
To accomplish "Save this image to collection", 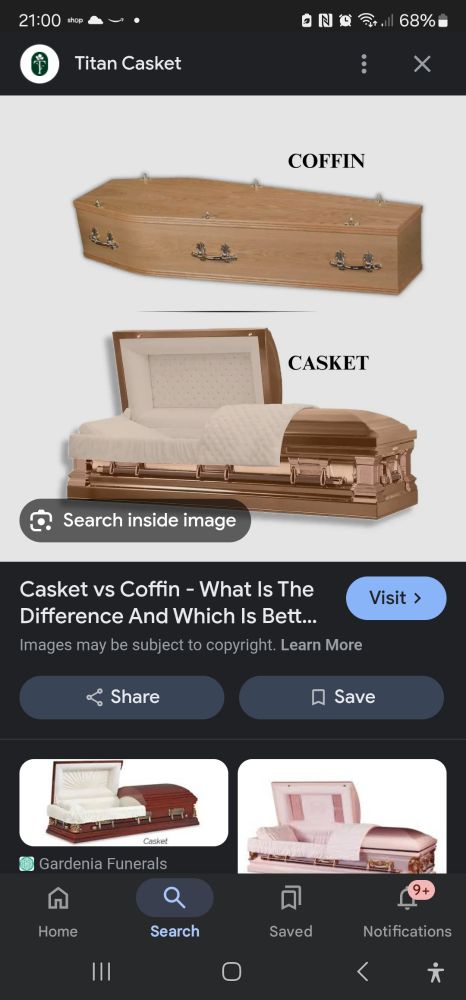I will pos(342,697).
